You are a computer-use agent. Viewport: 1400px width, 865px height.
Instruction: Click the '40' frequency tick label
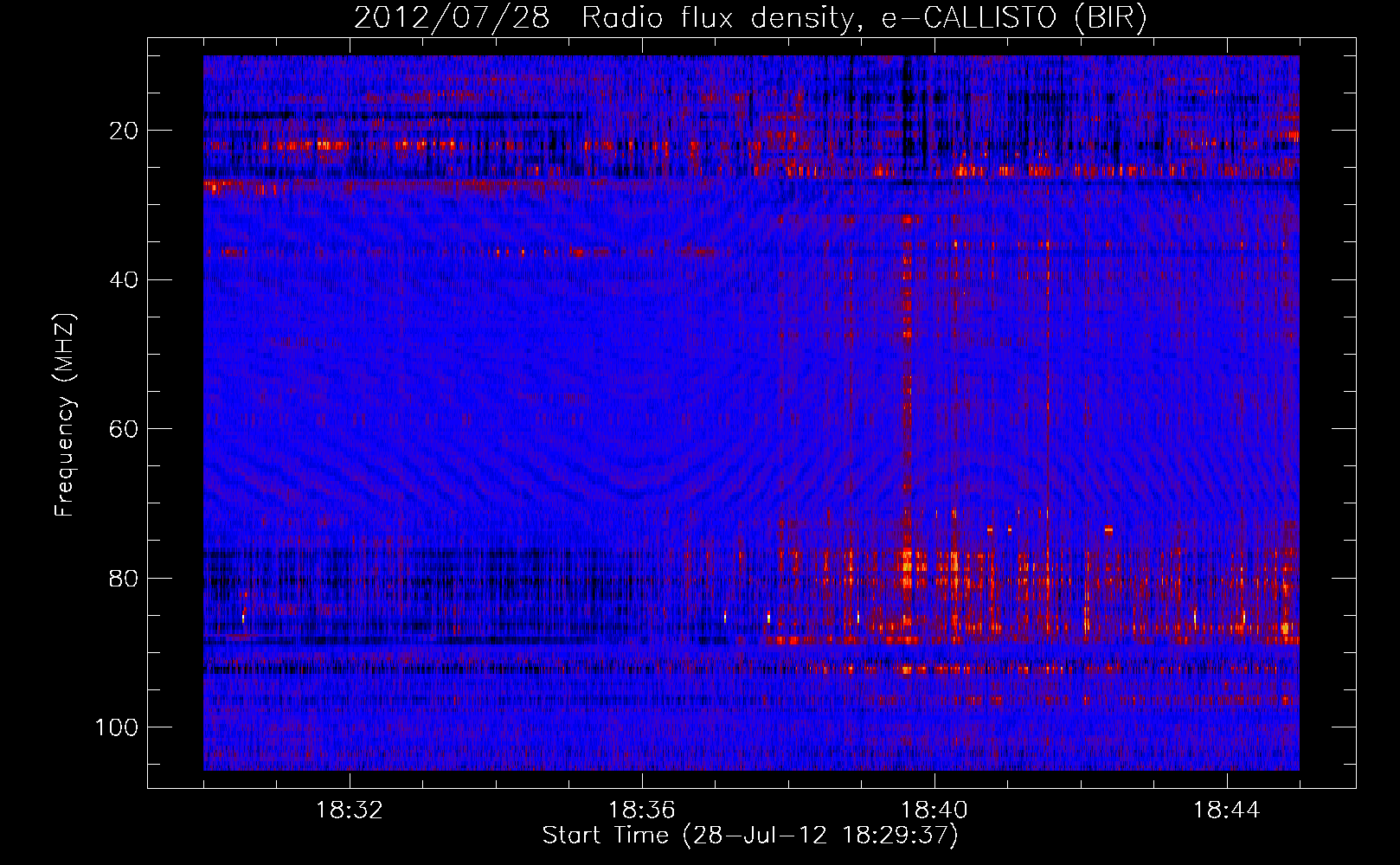(124, 279)
